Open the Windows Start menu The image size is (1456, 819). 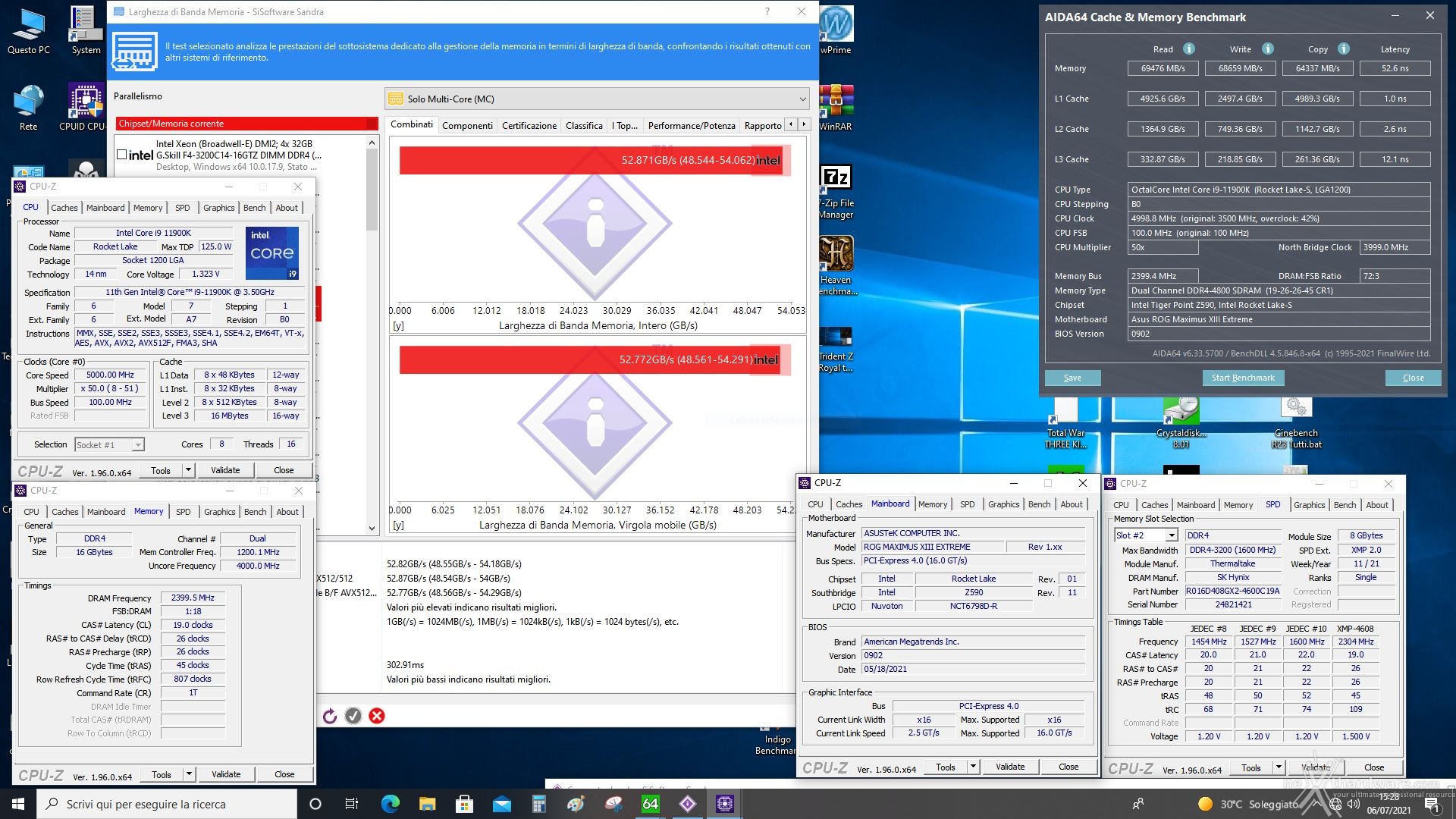(18, 804)
